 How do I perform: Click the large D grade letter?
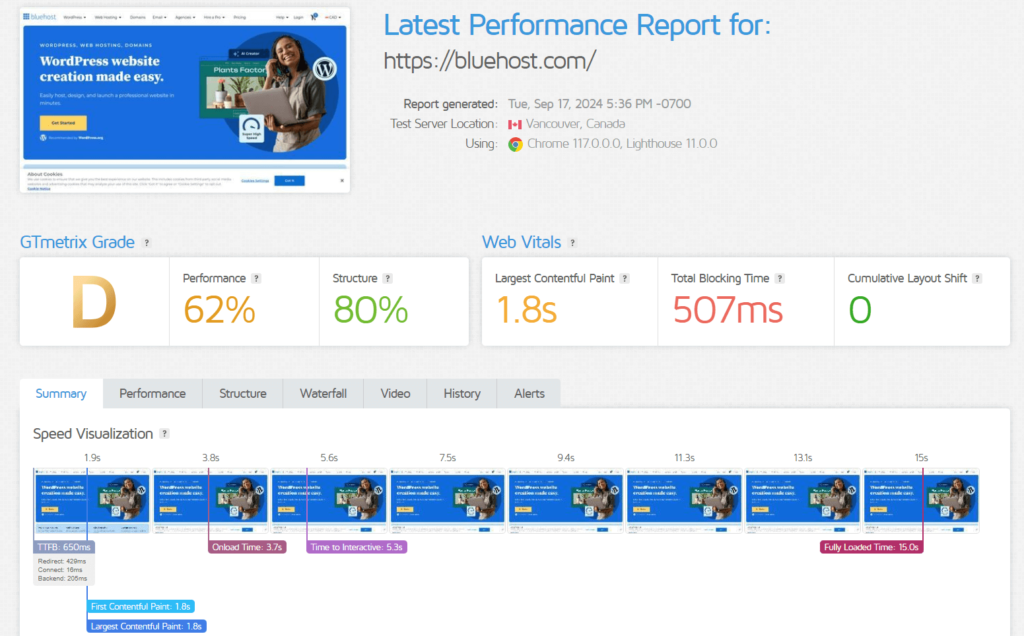tap(94, 302)
